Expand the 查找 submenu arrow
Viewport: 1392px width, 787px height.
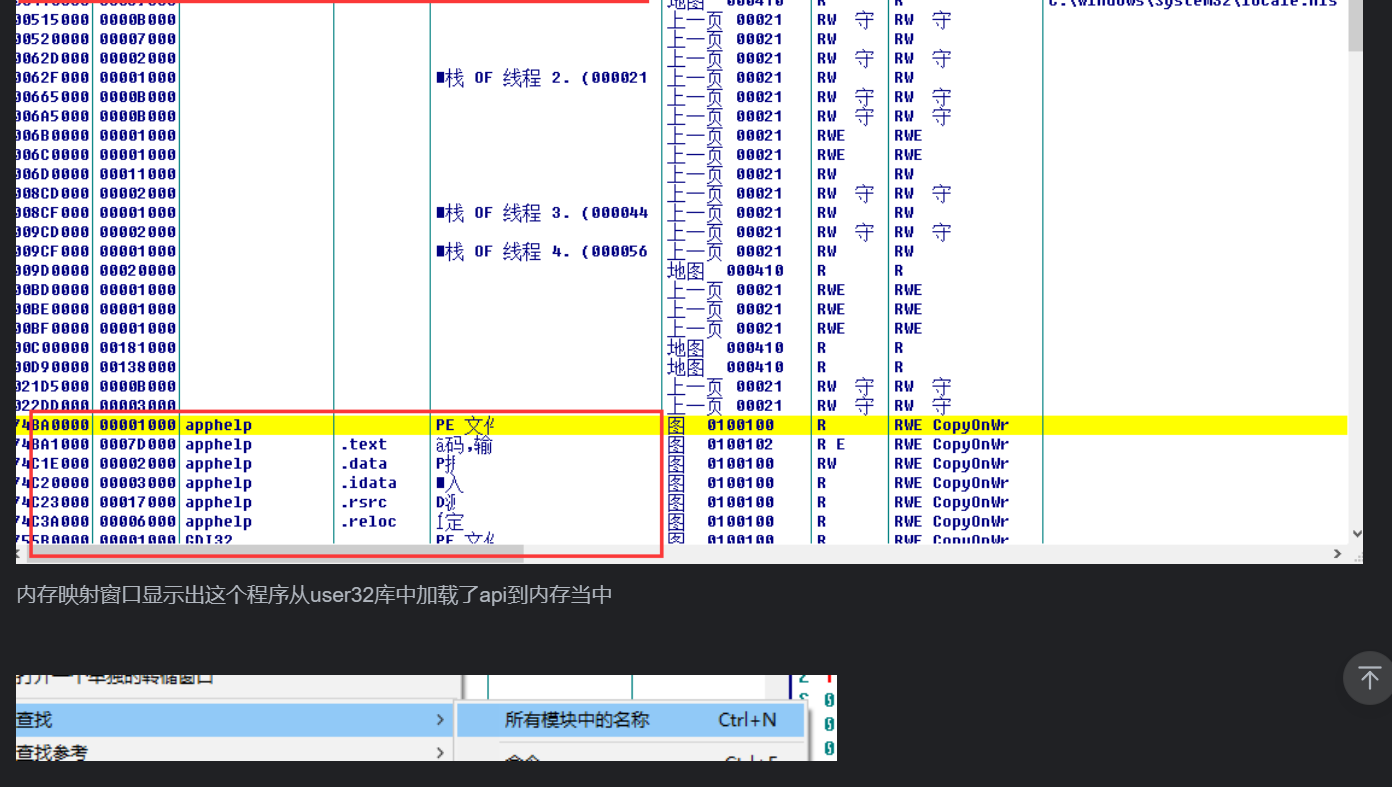tap(440, 720)
